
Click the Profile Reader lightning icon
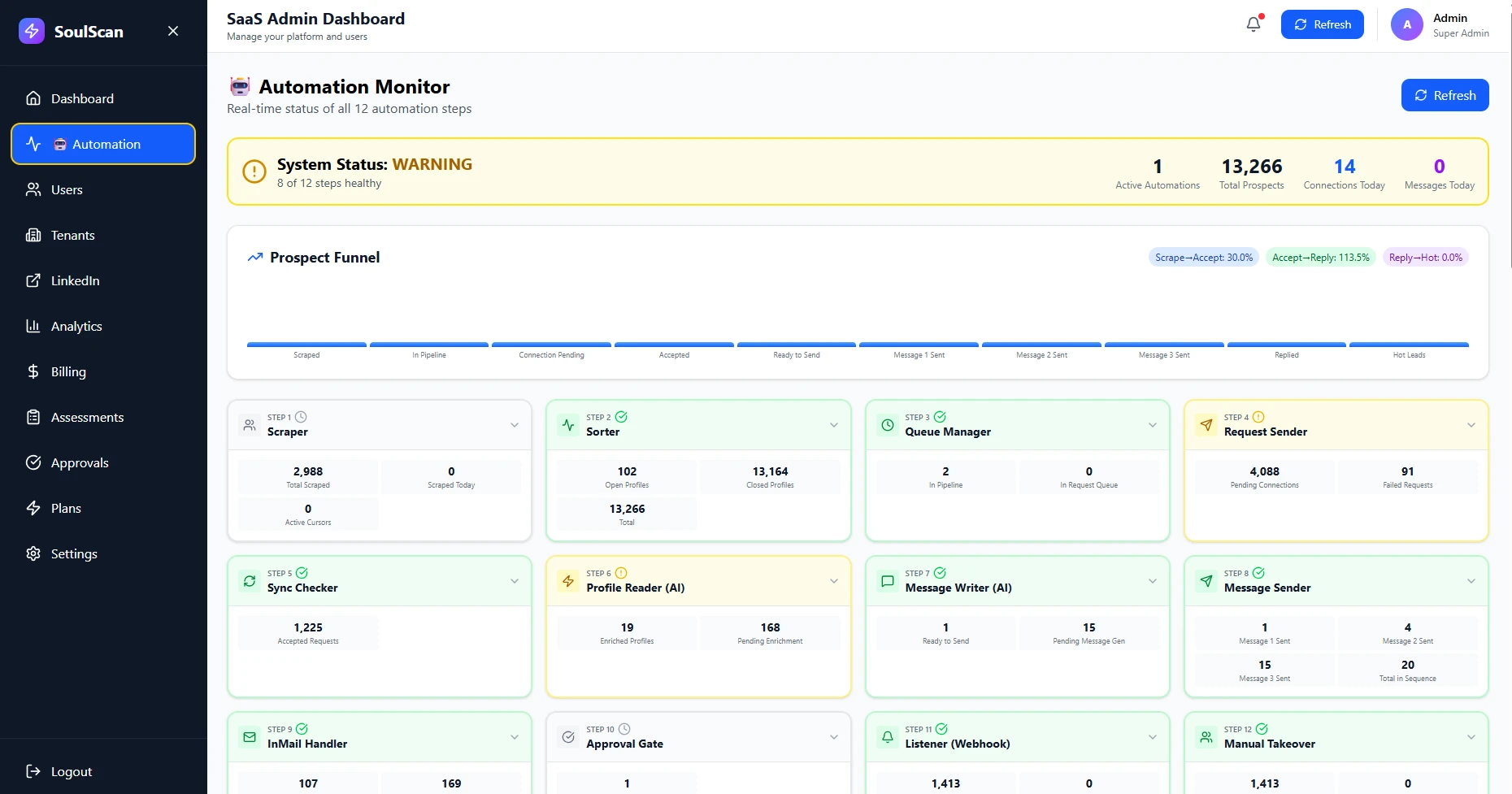pyautogui.click(x=568, y=580)
